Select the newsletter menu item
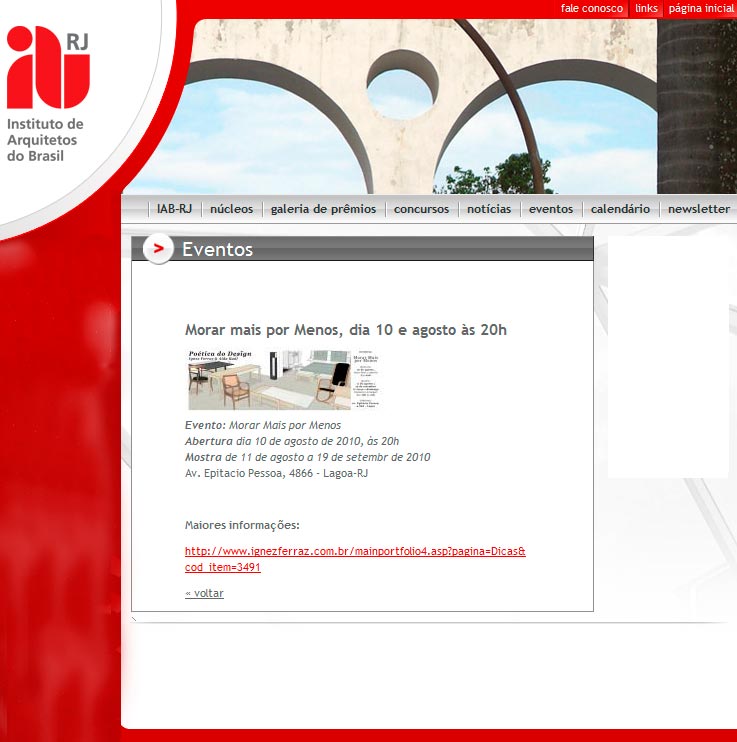Viewport: 737px width, 742px height. (x=699, y=209)
